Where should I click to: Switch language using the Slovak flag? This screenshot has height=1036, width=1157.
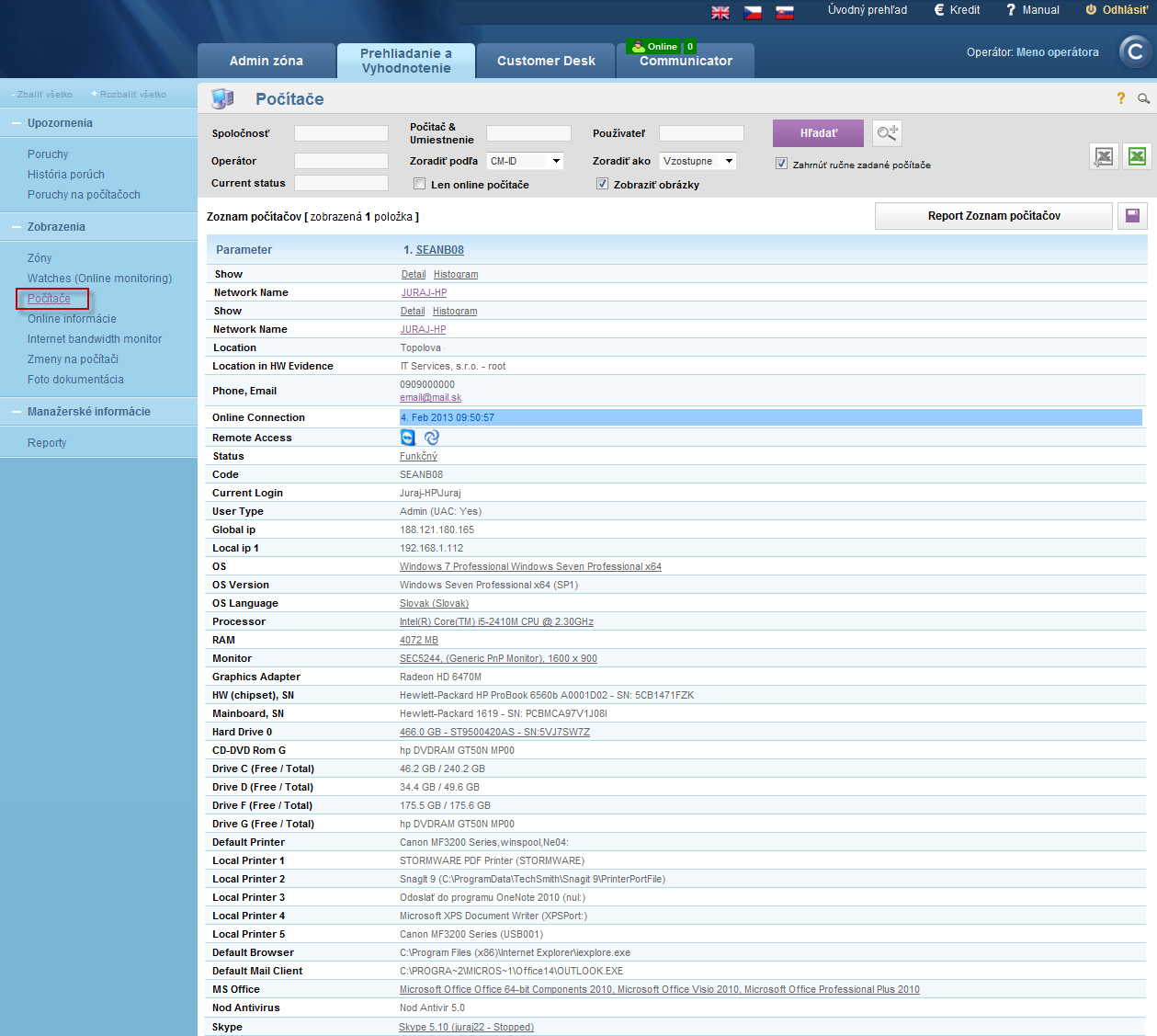(x=785, y=12)
